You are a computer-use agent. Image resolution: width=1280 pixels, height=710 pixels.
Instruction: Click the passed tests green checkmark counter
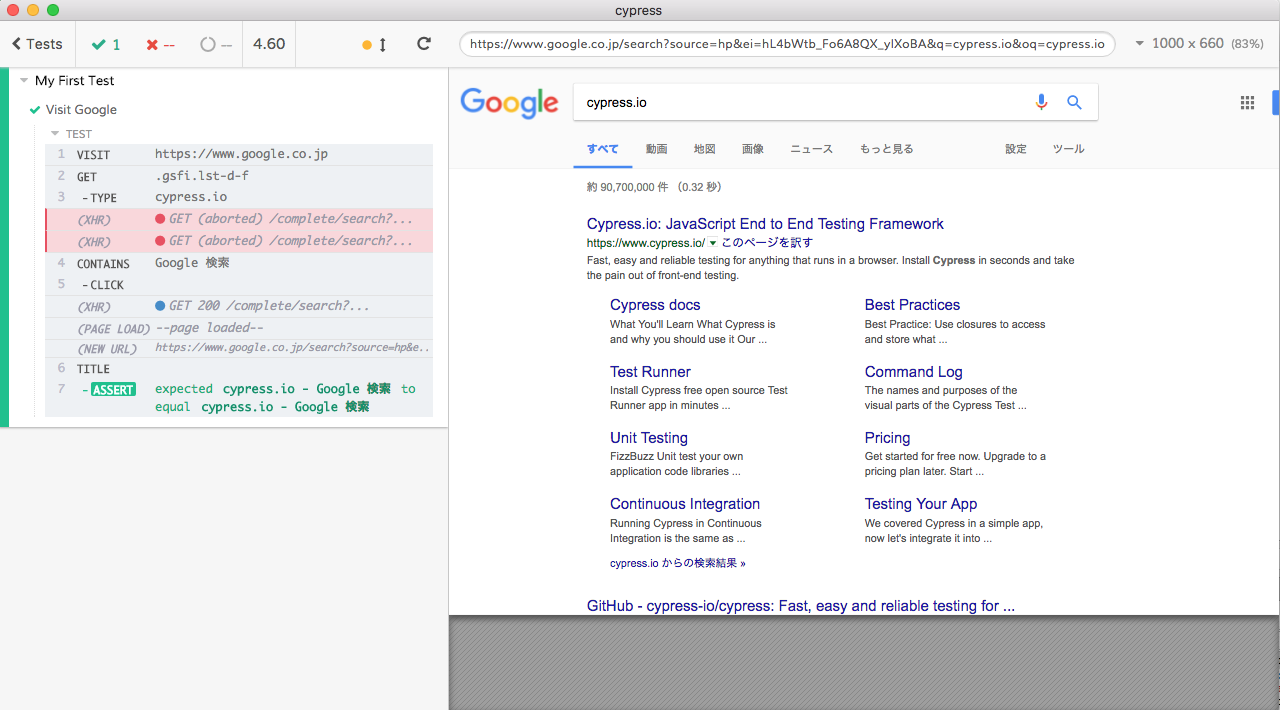(105, 44)
